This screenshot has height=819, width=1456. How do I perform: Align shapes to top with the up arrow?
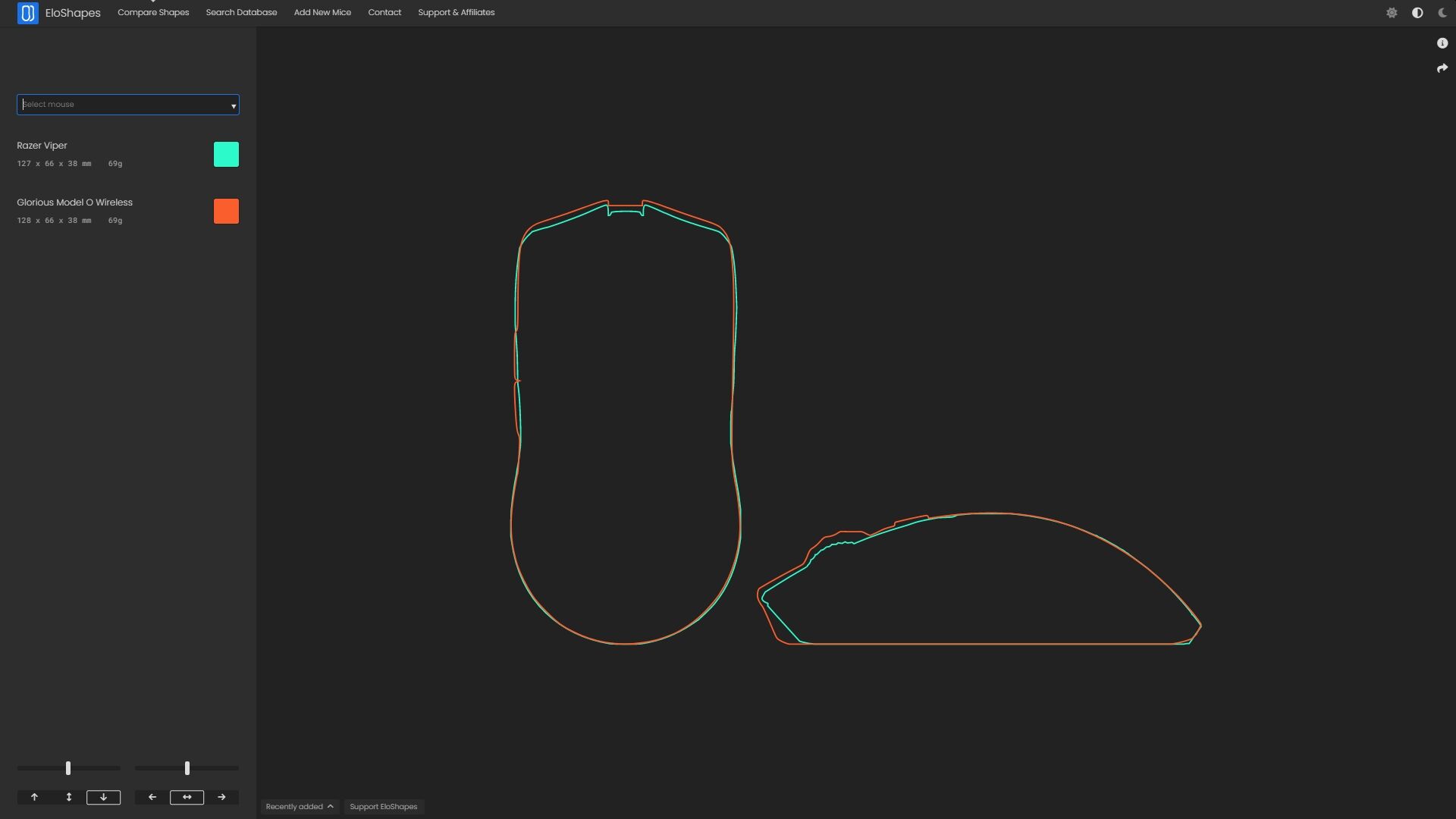(34, 797)
